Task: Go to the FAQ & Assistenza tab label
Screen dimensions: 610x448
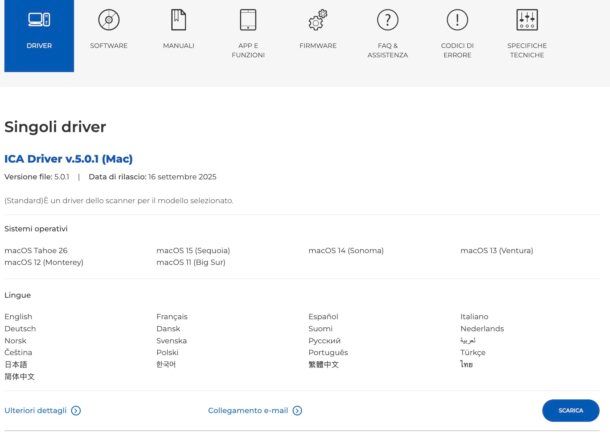Action: tap(387, 50)
